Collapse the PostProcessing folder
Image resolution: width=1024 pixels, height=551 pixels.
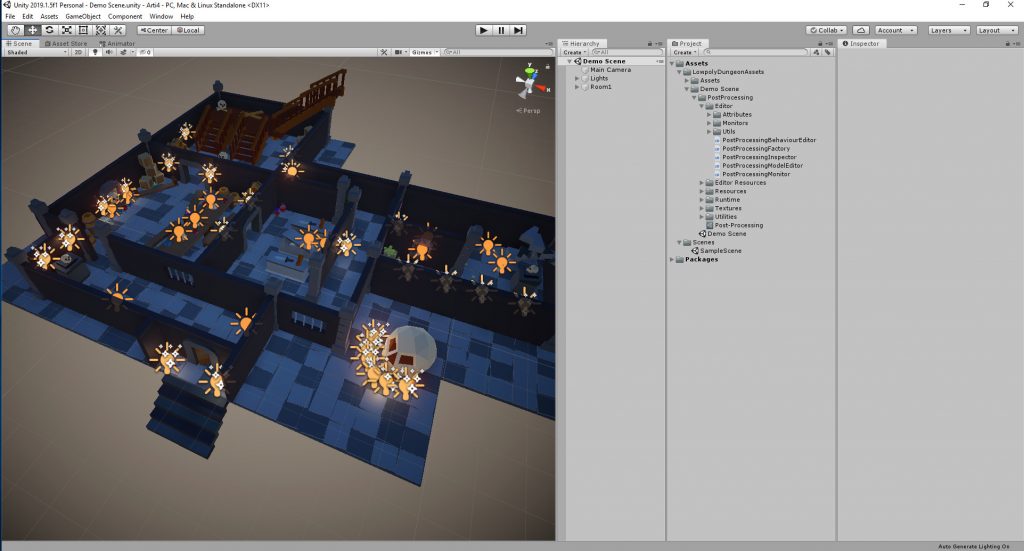click(x=694, y=97)
